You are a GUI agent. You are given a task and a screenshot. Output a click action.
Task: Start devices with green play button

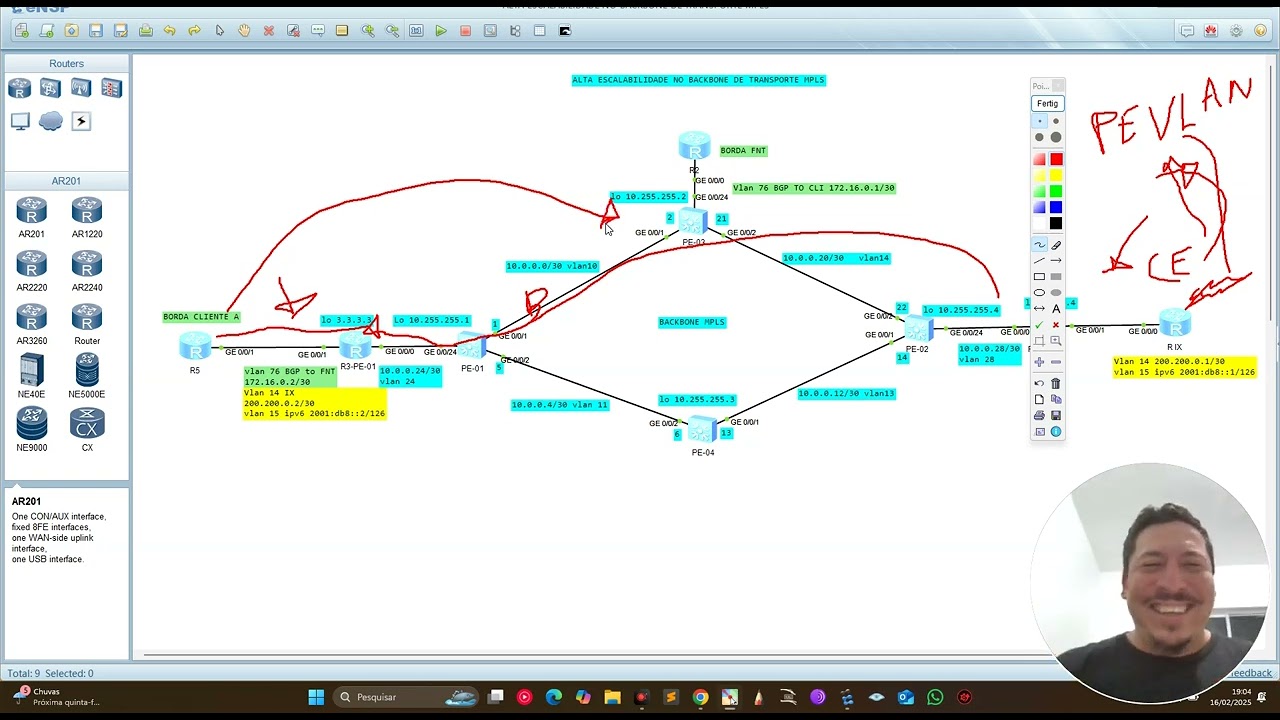coord(441,31)
